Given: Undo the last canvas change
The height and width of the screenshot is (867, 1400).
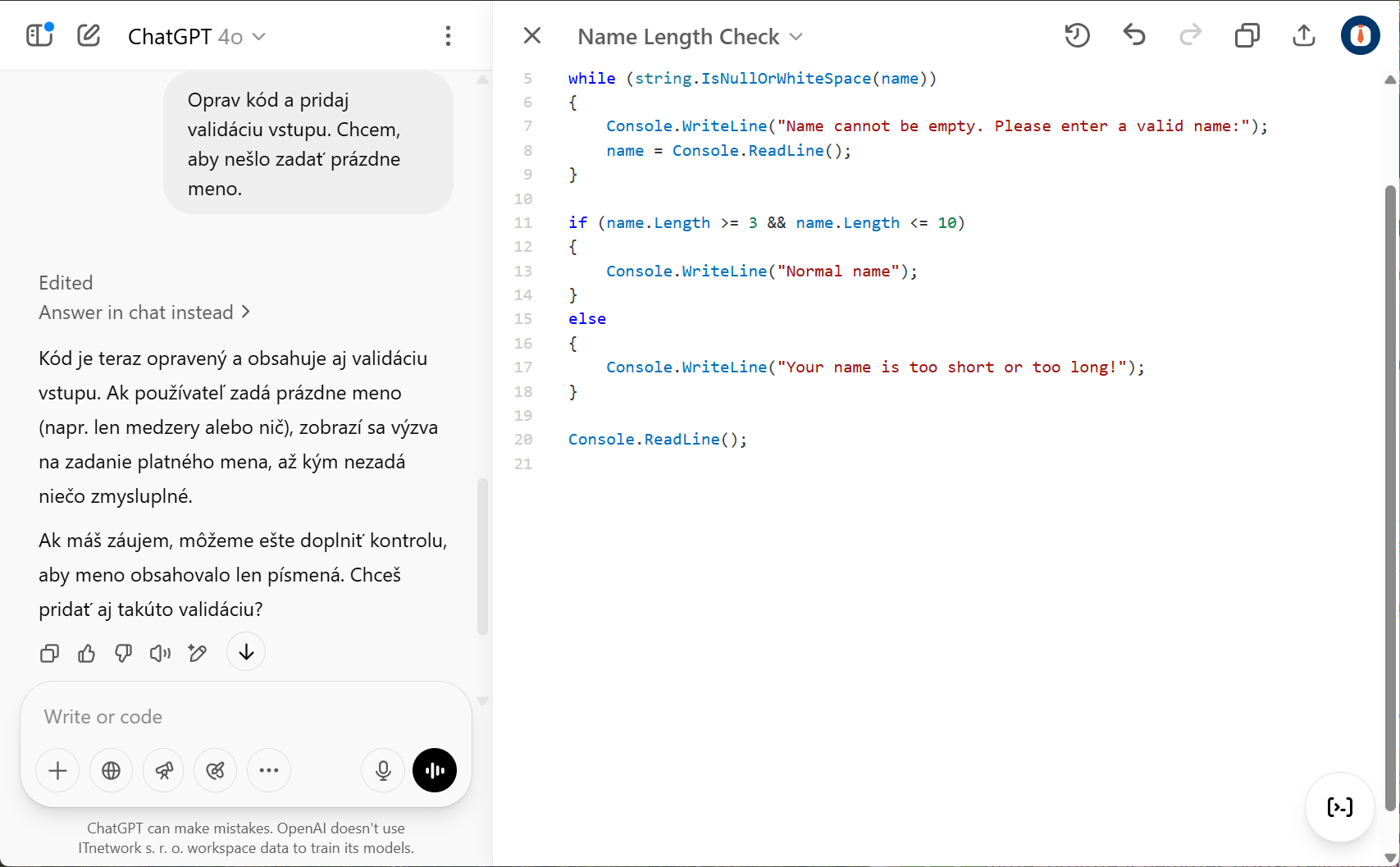Looking at the screenshot, I should (1133, 35).
